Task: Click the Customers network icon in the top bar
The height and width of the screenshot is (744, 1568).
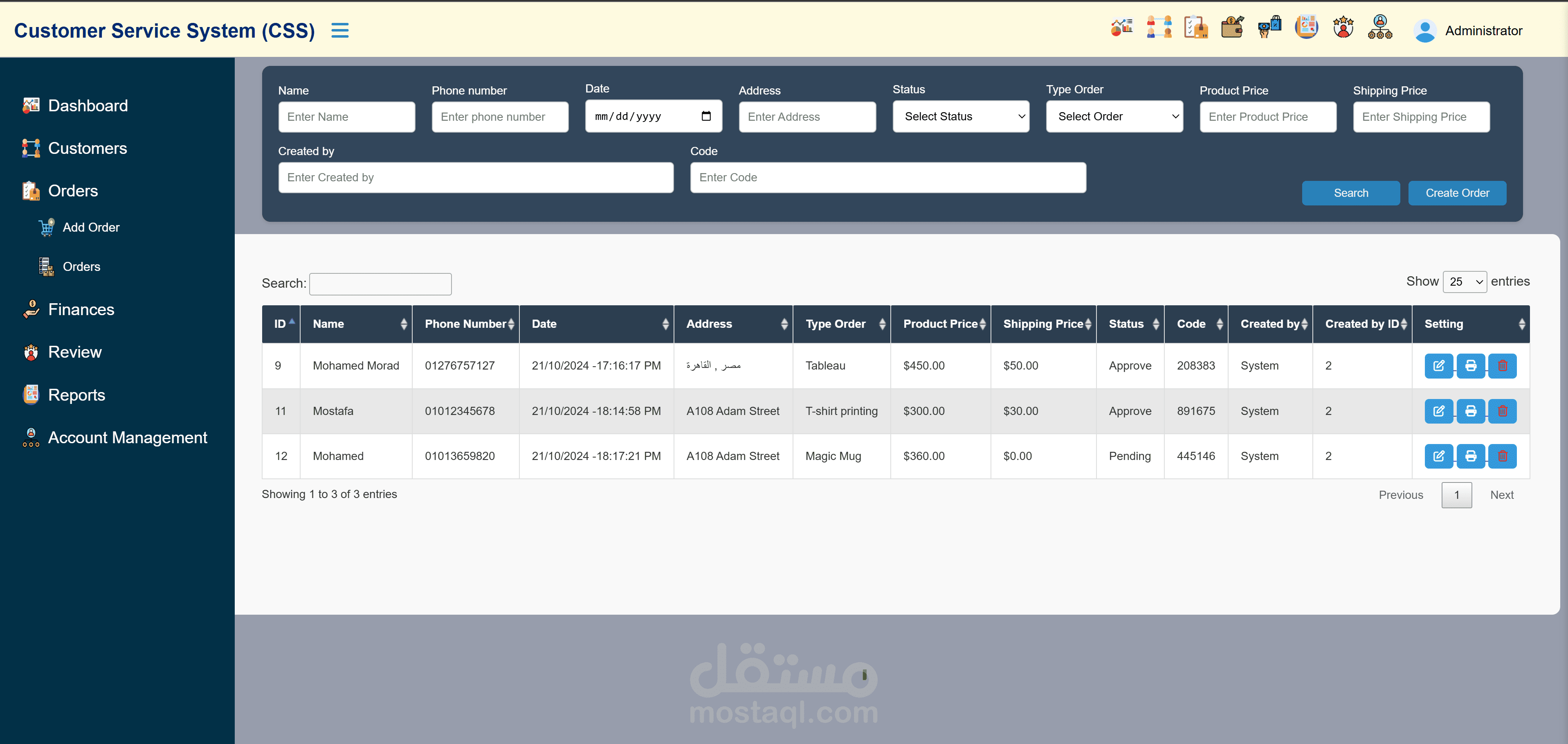Action: click(x=1159, y=27)
